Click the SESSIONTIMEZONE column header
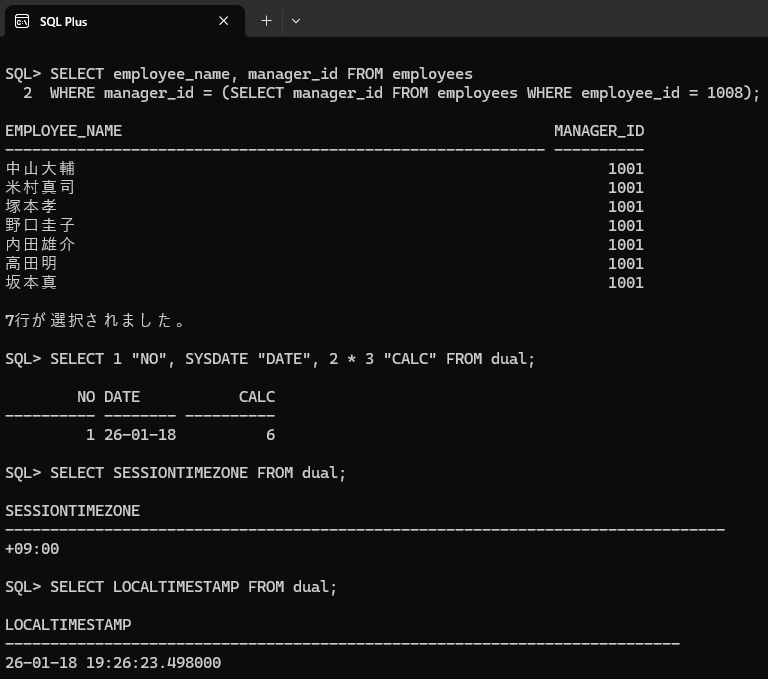Viewport: 768px width, 679px height. pos(72,511)
